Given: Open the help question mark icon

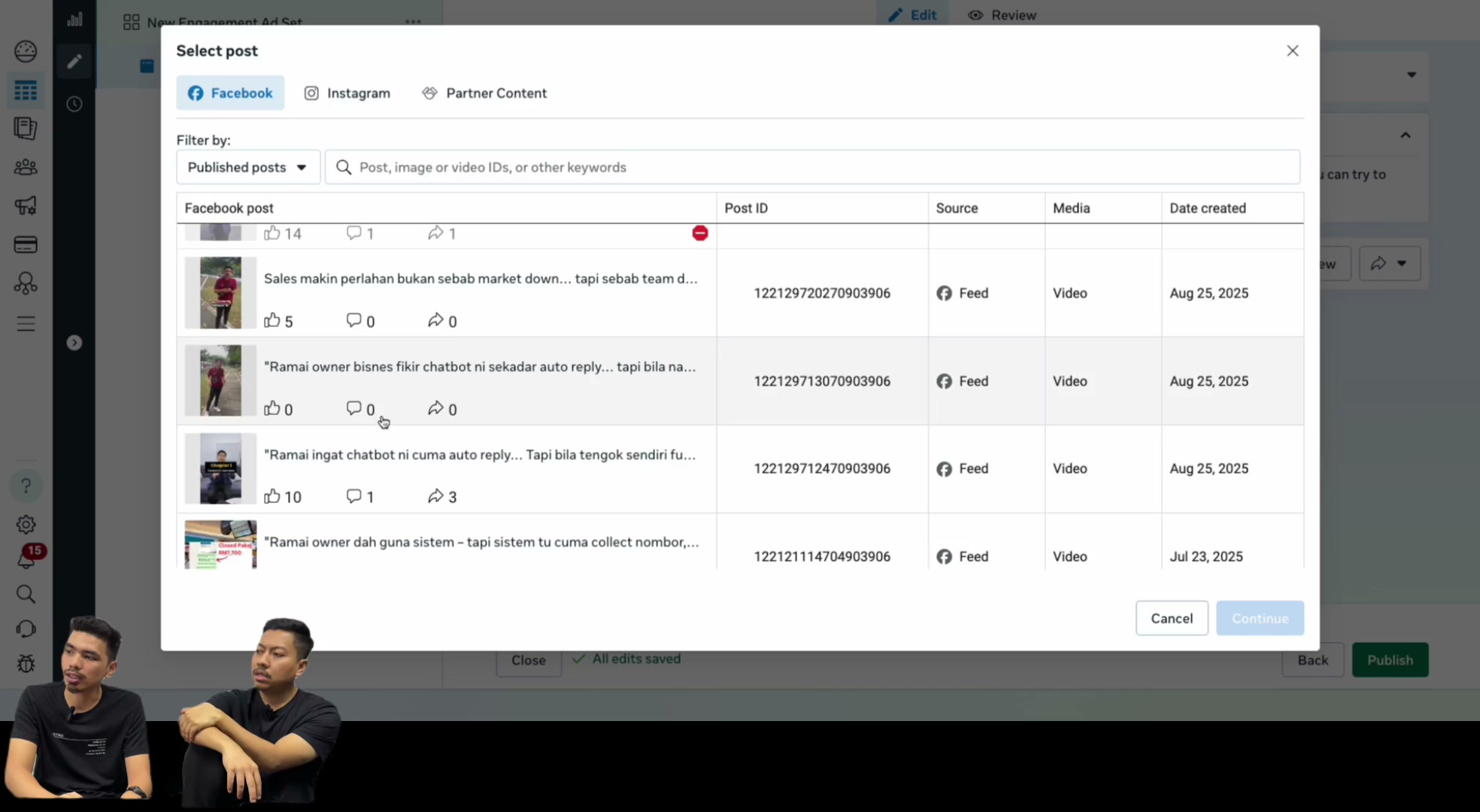Looking at the screenshot, I should [26, 486].
